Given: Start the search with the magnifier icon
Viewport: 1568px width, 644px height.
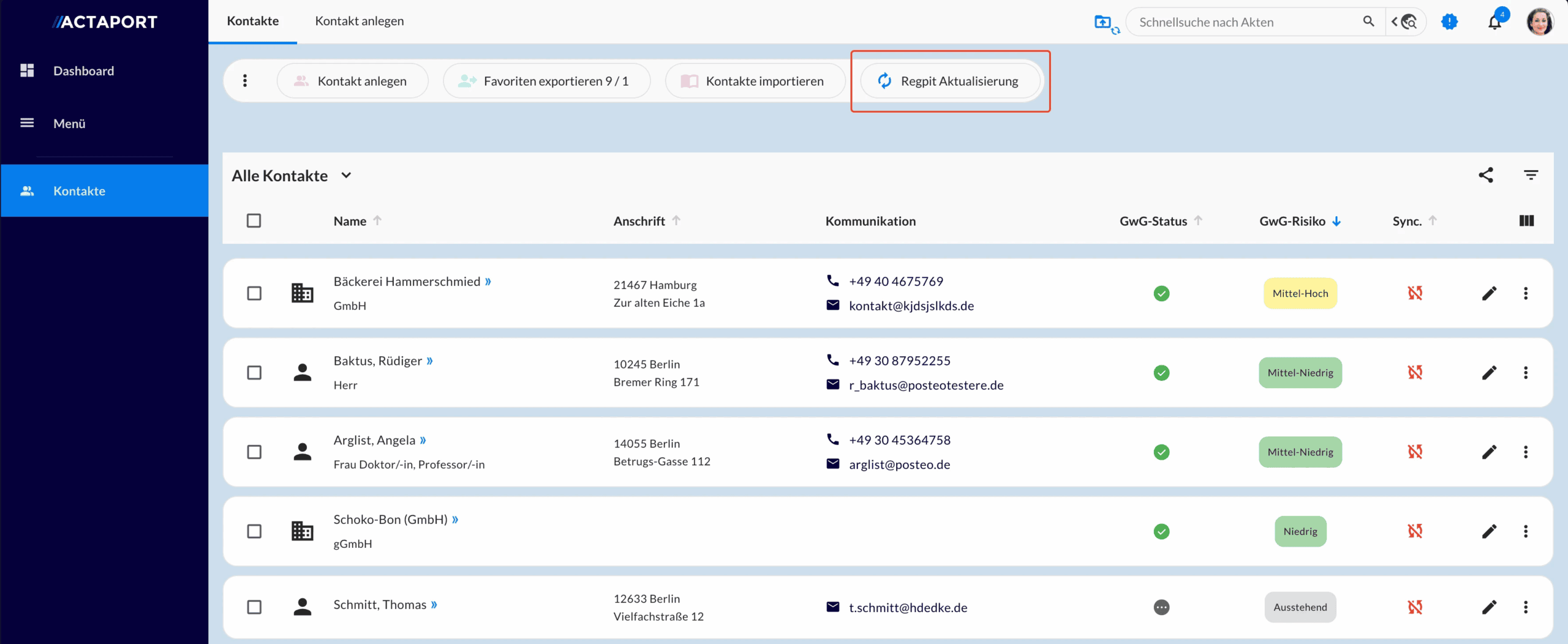Looking at the screenshot, I should [1369, 21].
